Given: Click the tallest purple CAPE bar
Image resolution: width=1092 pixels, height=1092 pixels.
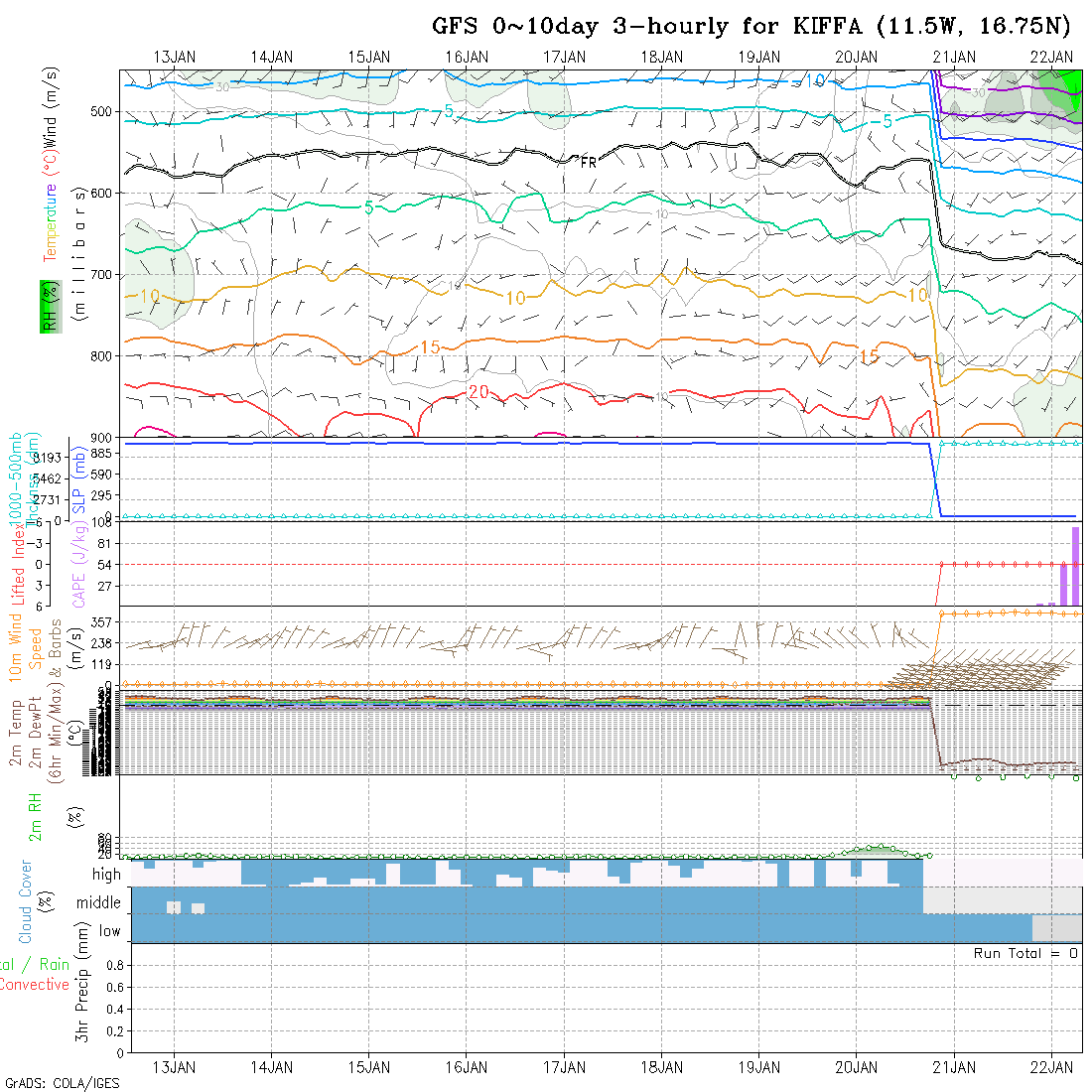Looking at the screenshot, I should tap(1075, 565).
